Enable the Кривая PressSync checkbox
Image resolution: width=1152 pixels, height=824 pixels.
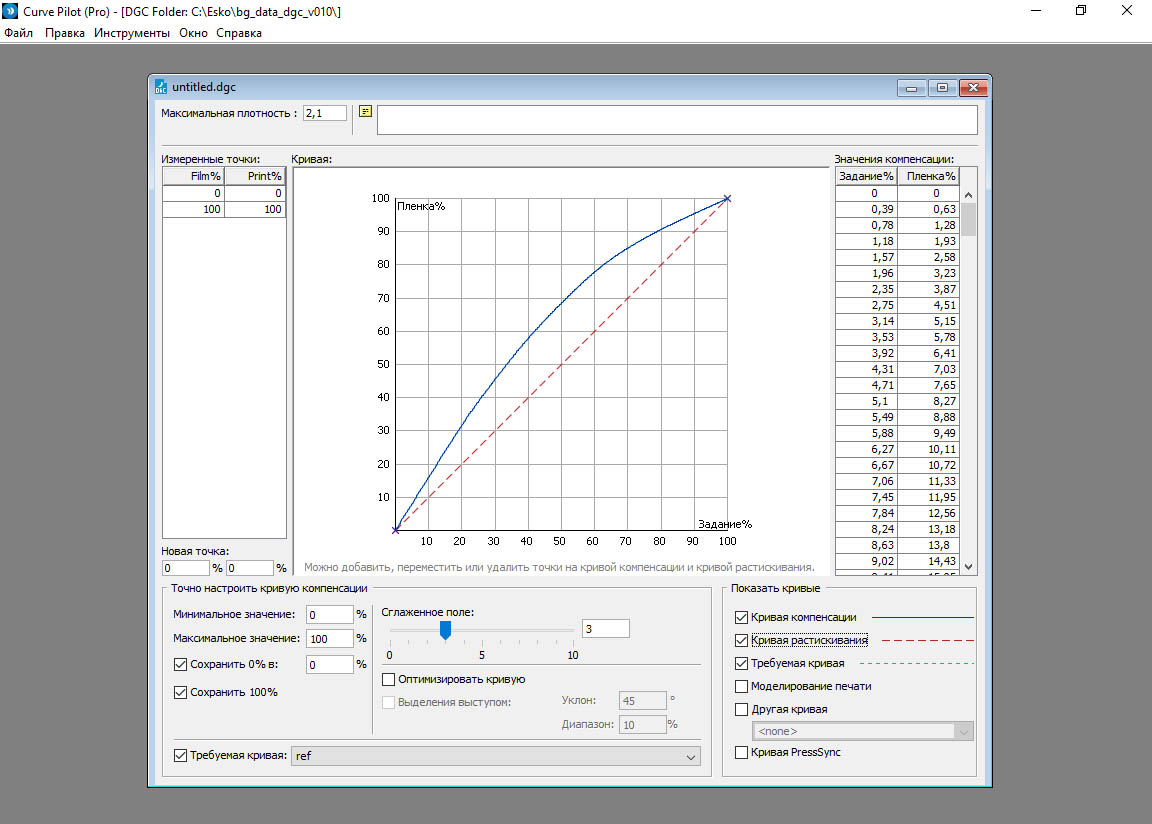[x=741, y=752]
